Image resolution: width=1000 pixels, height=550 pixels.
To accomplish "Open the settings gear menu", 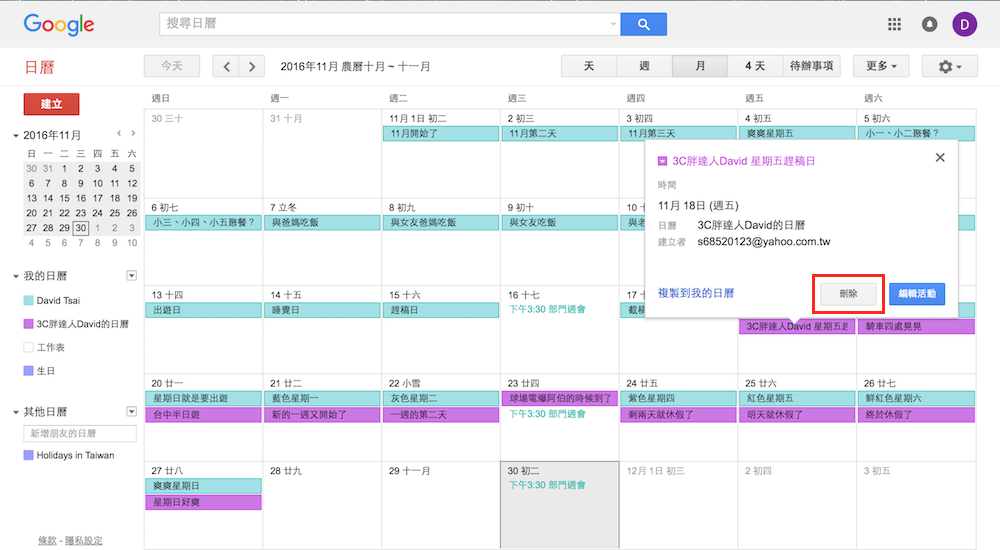I will [950, 66].
